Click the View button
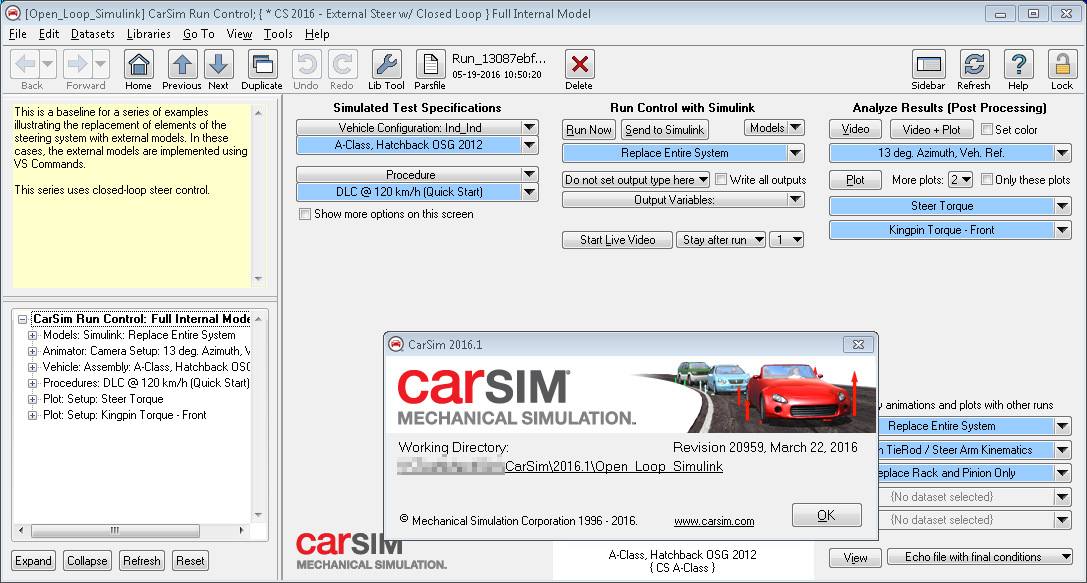The height and width of the screenshot is (583, 1087). [855, 557]
